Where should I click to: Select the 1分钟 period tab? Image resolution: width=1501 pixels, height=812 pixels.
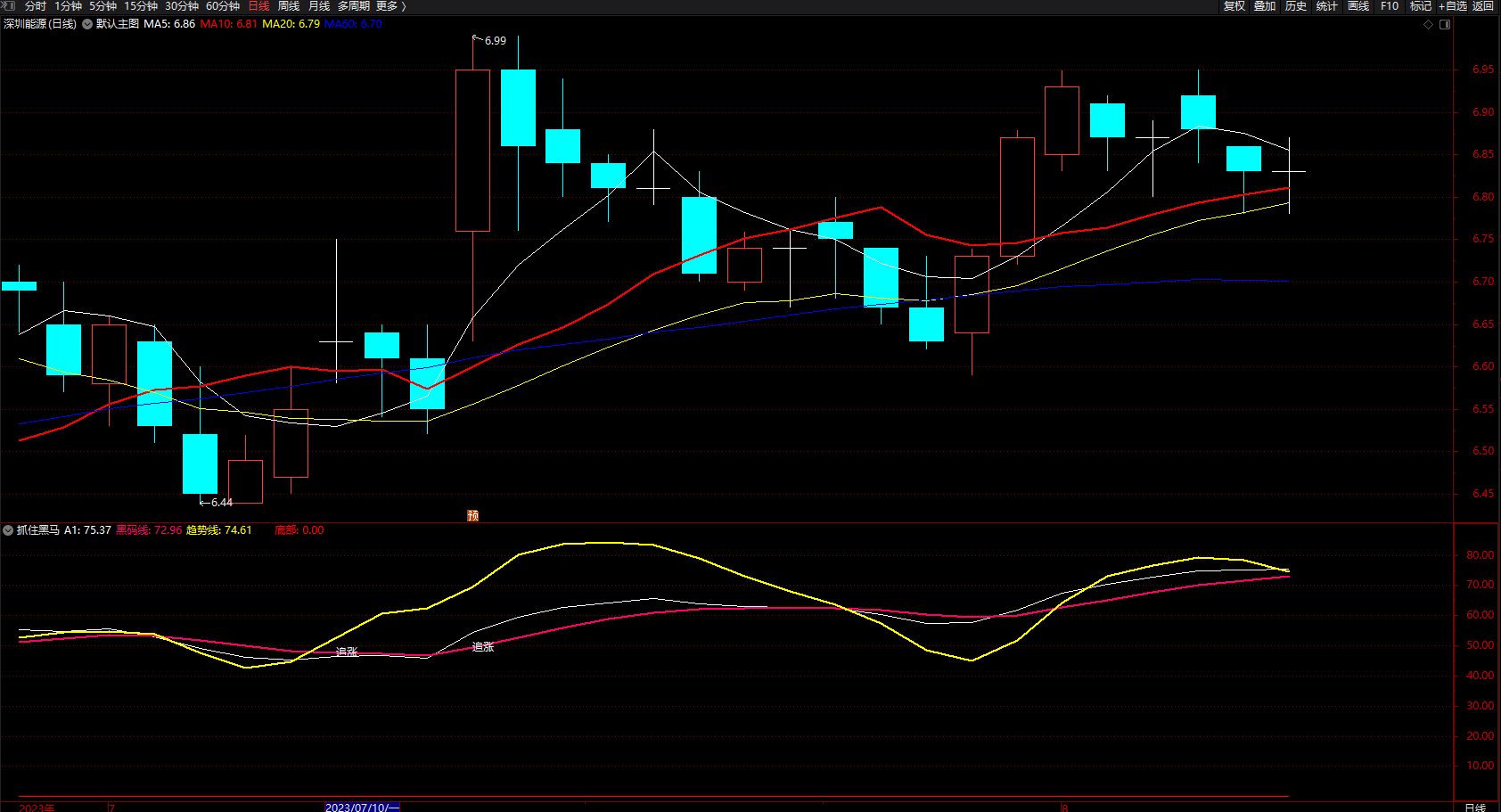point(68,6)
